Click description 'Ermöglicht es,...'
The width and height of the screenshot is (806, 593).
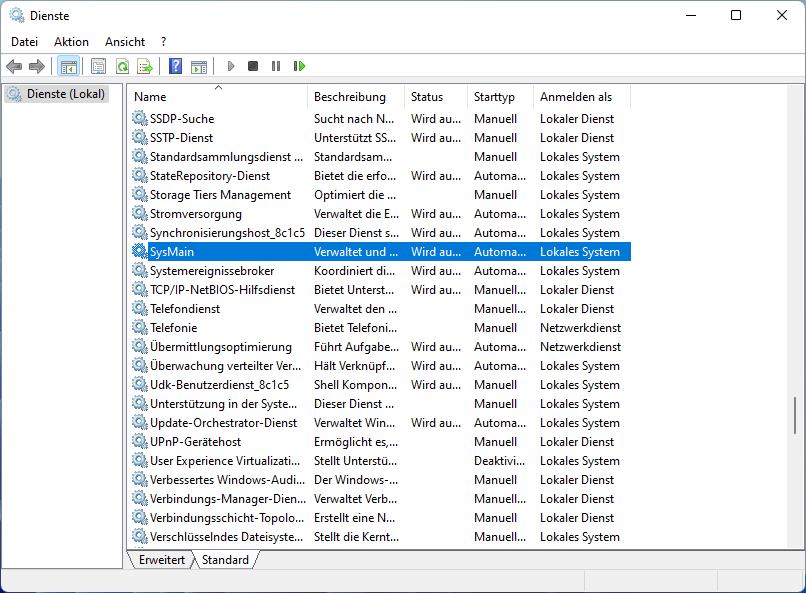tap(356, 442)
